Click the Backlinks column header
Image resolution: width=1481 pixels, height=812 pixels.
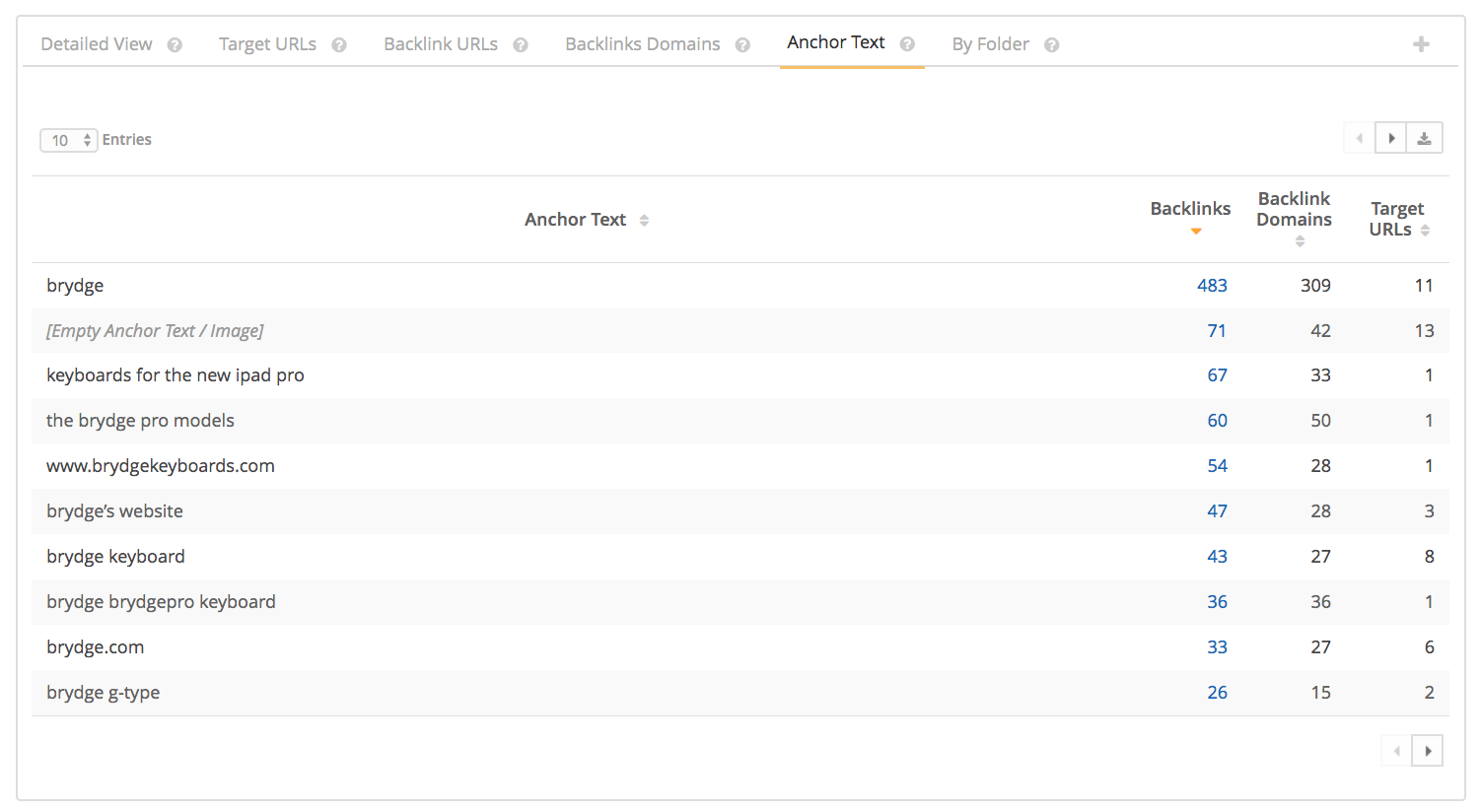[x=1190, y=209]
